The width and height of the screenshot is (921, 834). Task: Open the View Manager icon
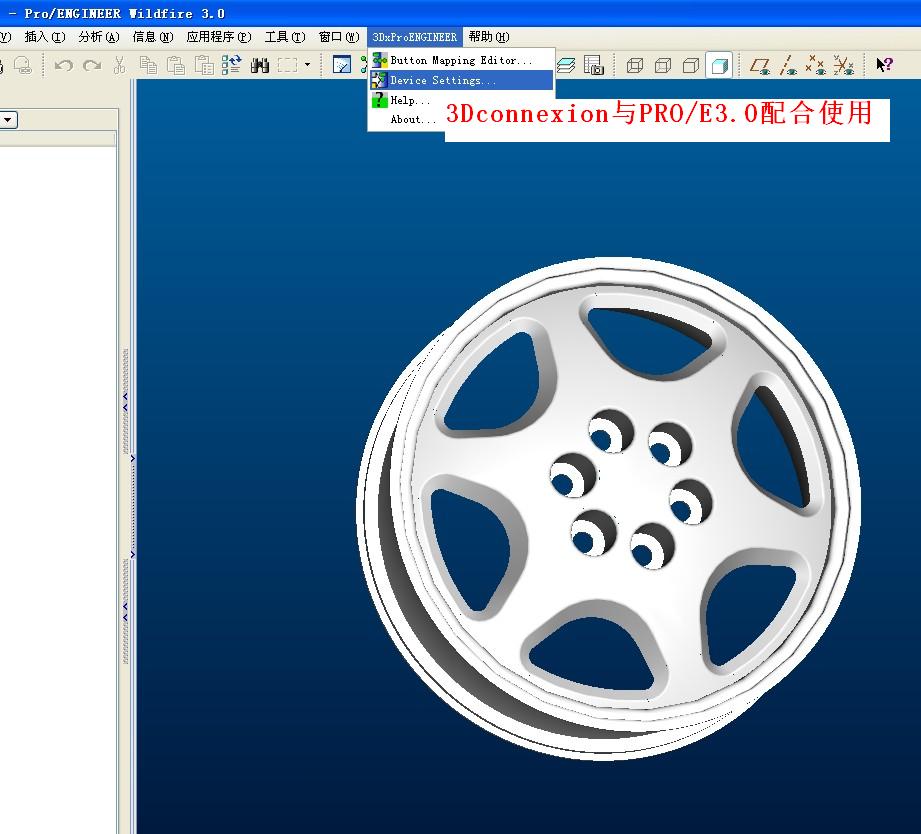594,65
